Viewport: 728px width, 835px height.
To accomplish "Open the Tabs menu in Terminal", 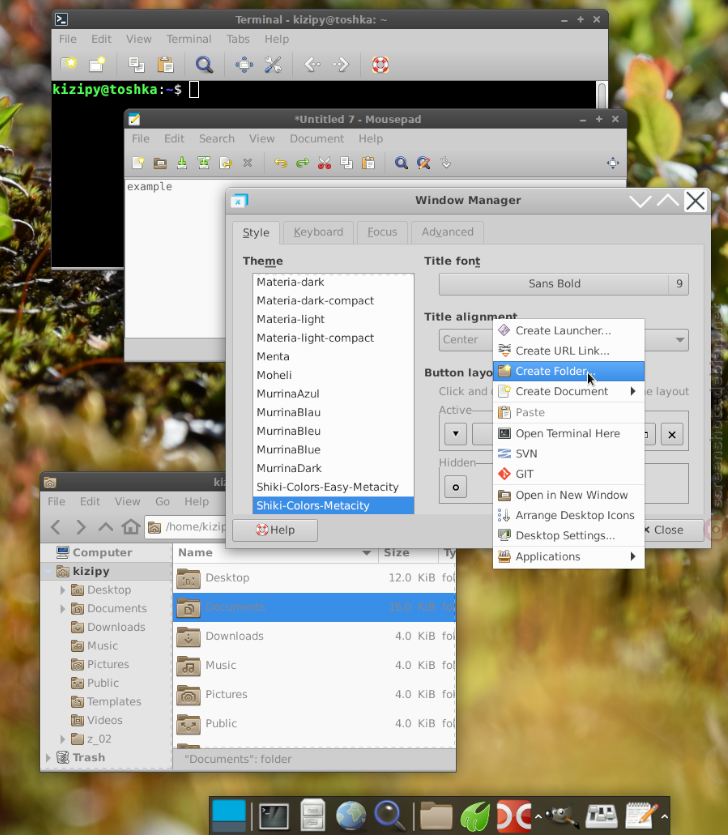I will [x=238, y=39].
